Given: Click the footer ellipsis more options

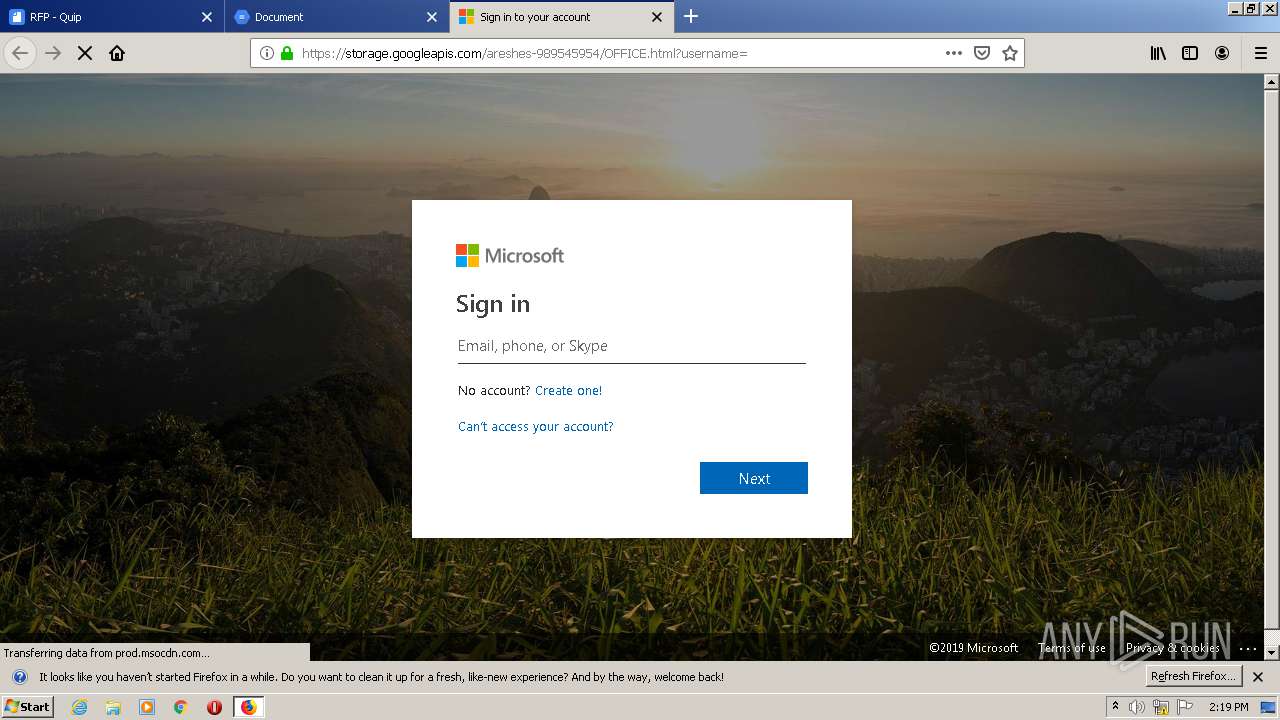Looking at the screenshot, I should (x=1248, y=648).
